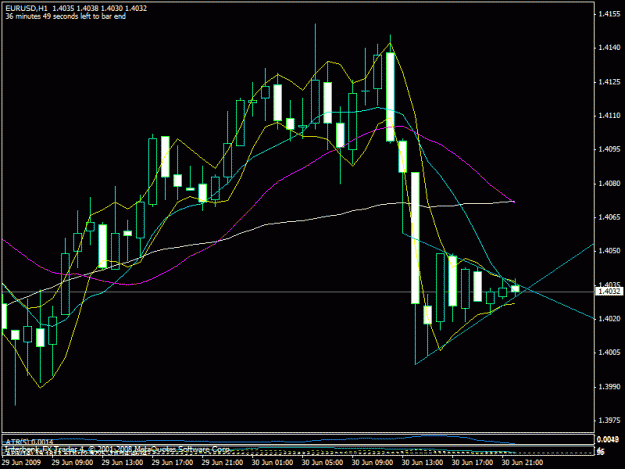Click the 1.4005 price scale label
Image resolution: width=625 pixels, height=469 pixels.
[609, 353]
